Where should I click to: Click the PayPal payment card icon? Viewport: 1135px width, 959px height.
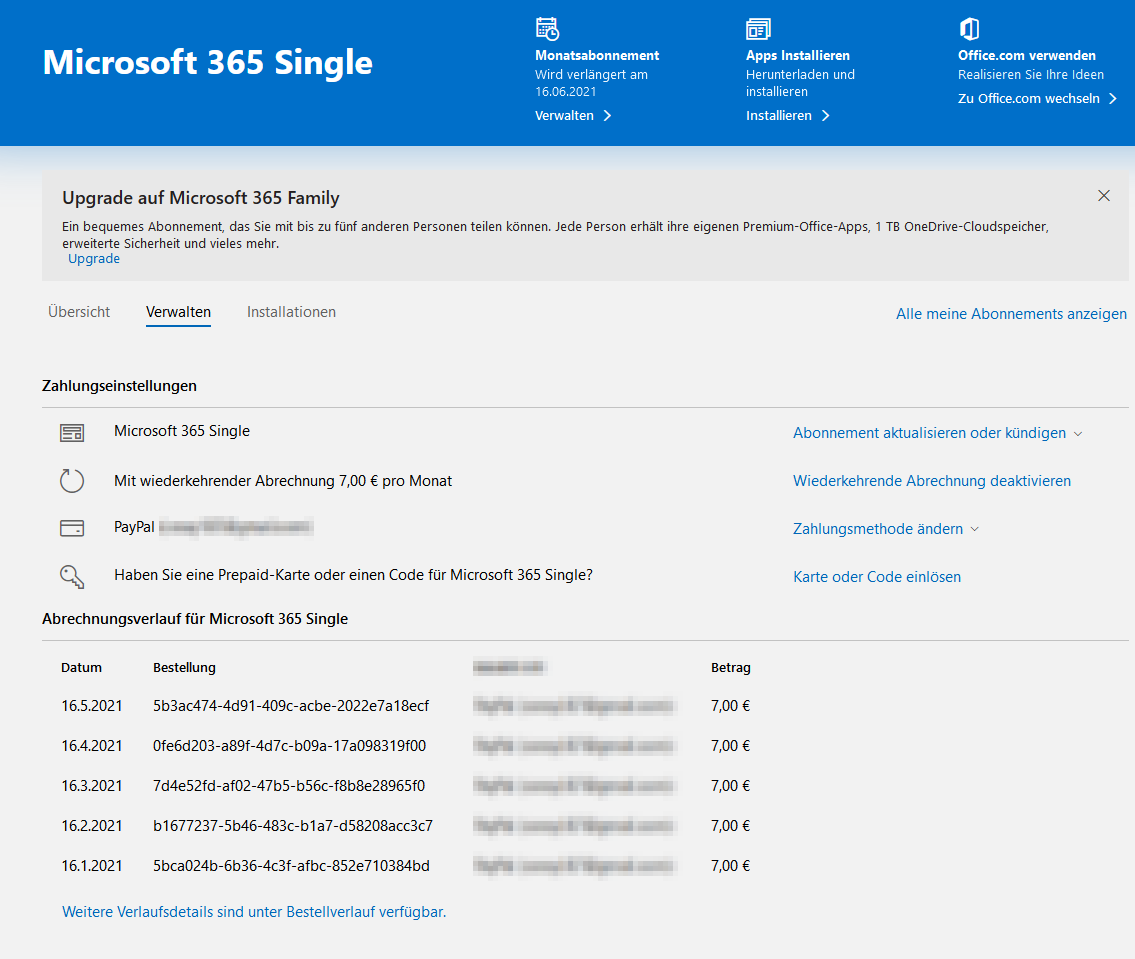[x=72, y=528]
